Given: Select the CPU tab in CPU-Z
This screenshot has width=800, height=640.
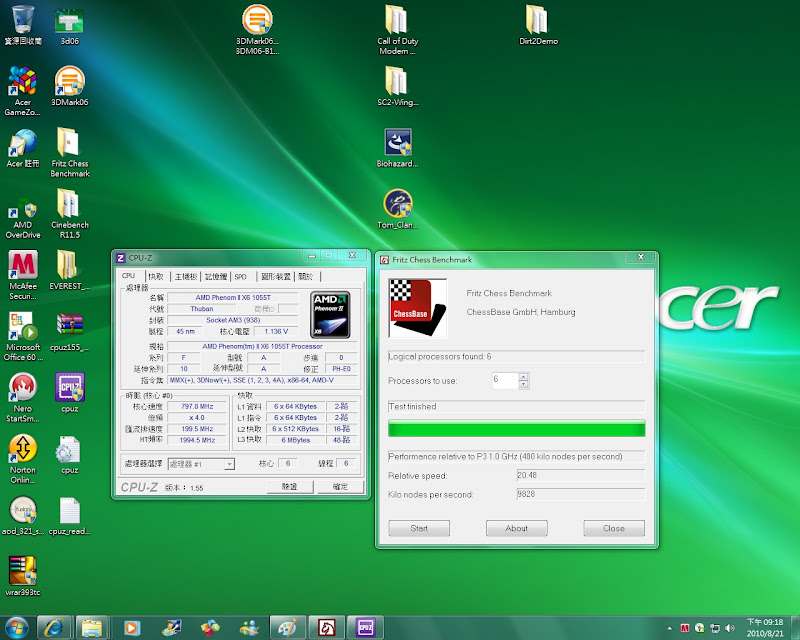Looking at the screenshot, I should (x=129, y=276).
